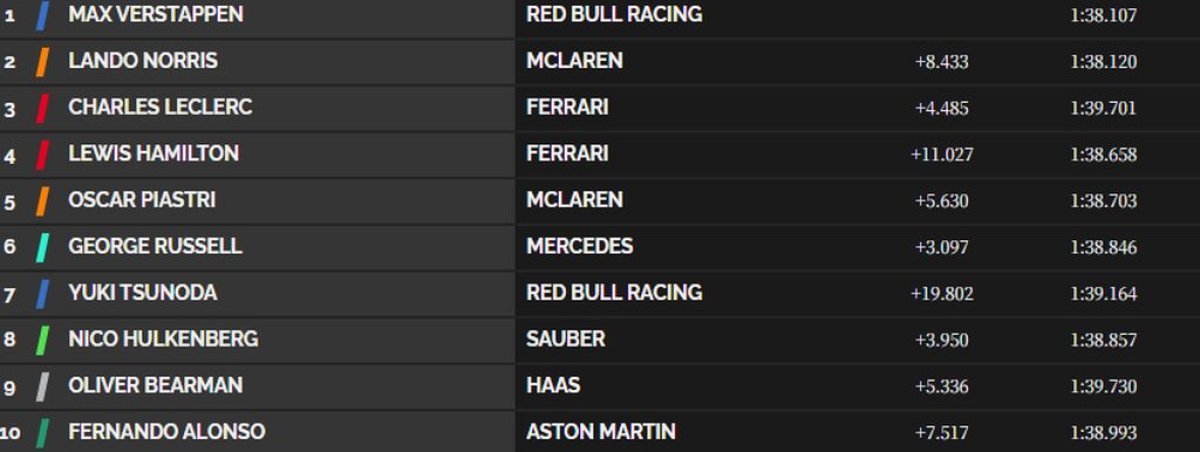Screen dimensions: 1200x452
Task: Click the Mercedes team name
Action: click(579, 246)
